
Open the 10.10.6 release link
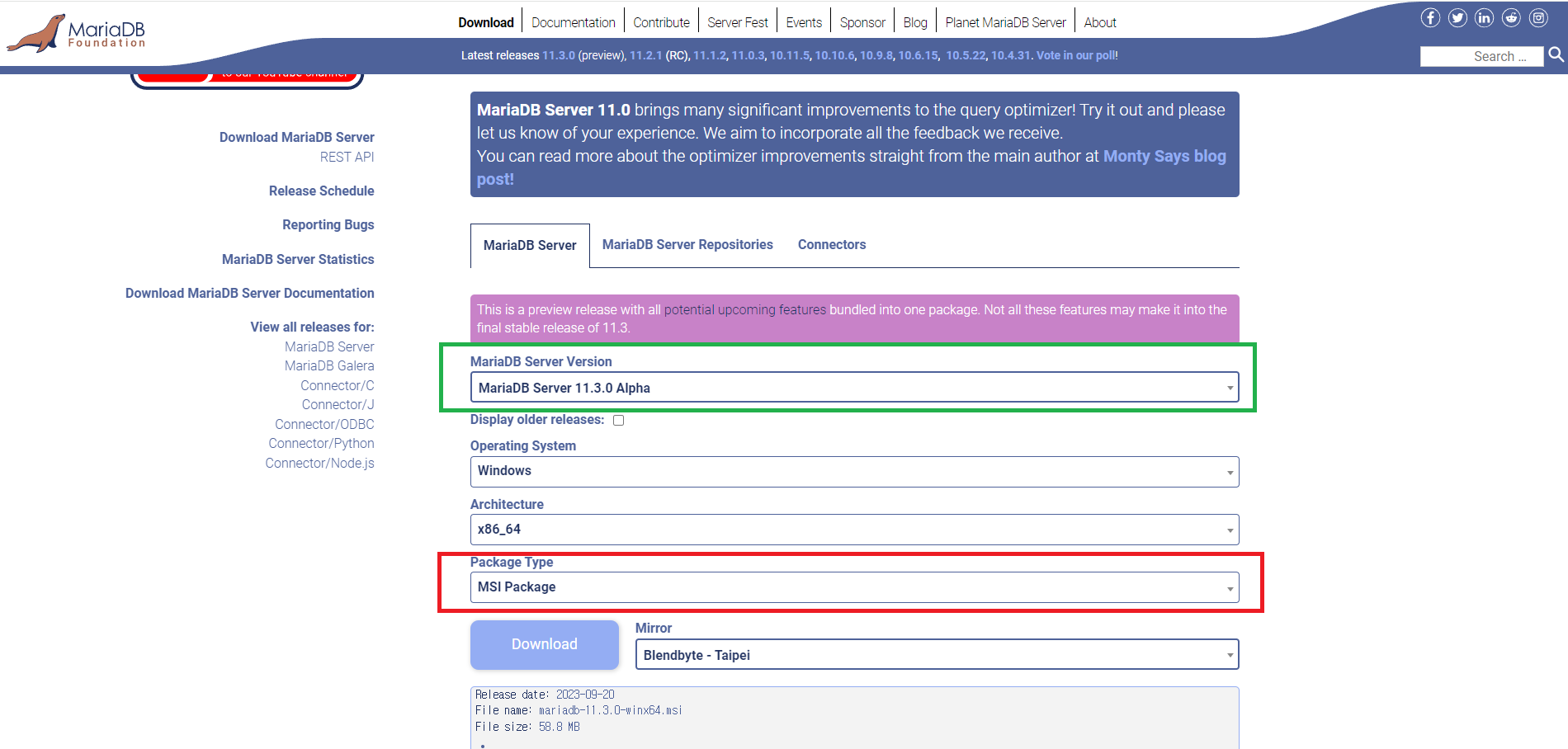[834, 55]
